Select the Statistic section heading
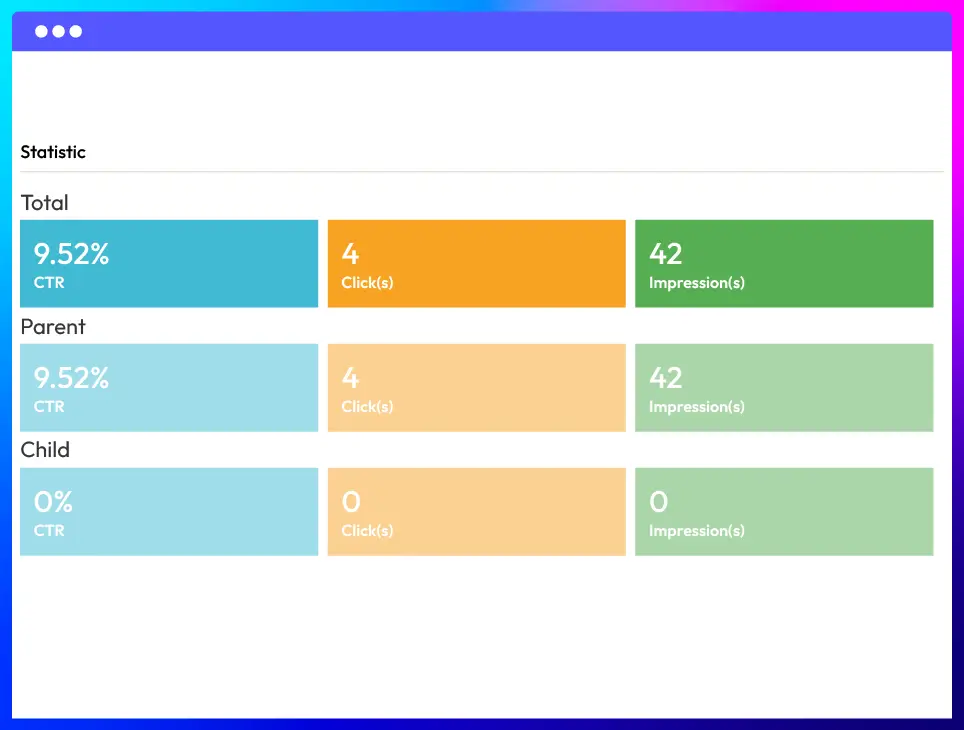The height and width of the screenshot is (730, 964). 53,152
